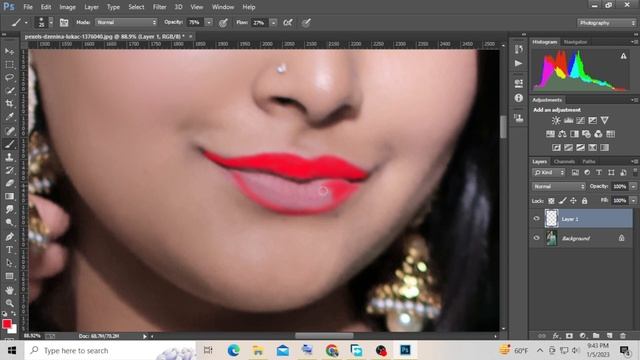The image size is (640, 360).
Task: Select the Pen tool
Action: 9,236
